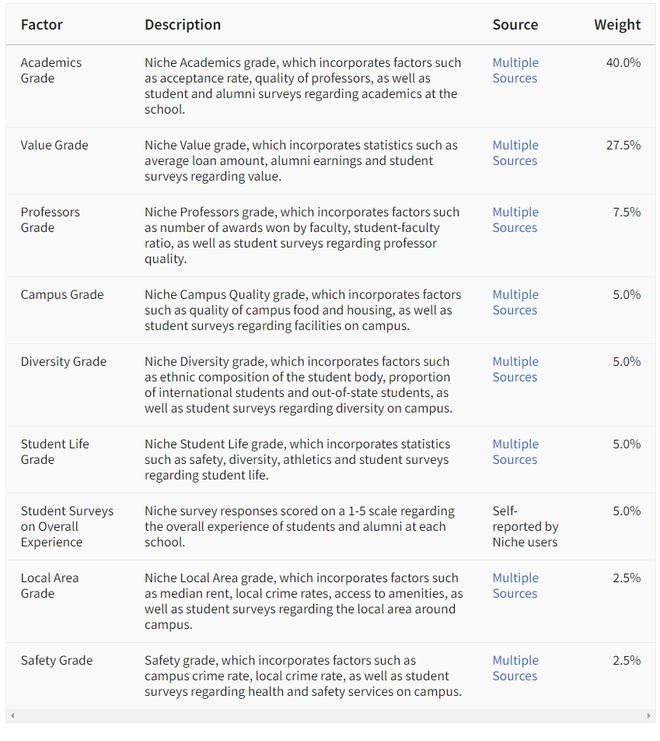Click the Weight column header

[x=617, y=25]
